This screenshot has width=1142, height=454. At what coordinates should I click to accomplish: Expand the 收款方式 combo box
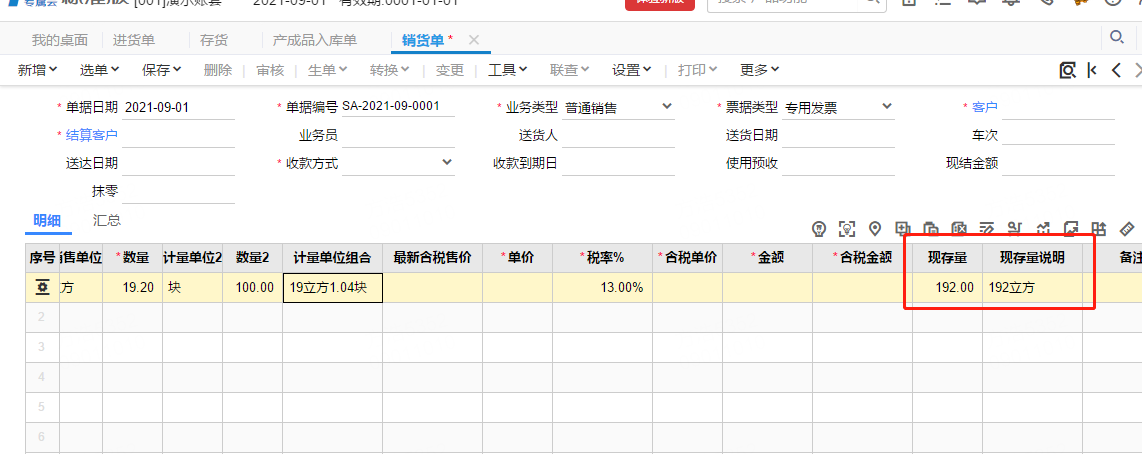[447, 163]
